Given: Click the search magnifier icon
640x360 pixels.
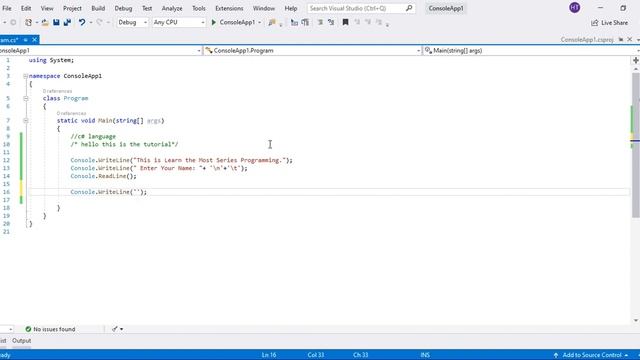Looking at the screenshot, I should click(409, 8).
